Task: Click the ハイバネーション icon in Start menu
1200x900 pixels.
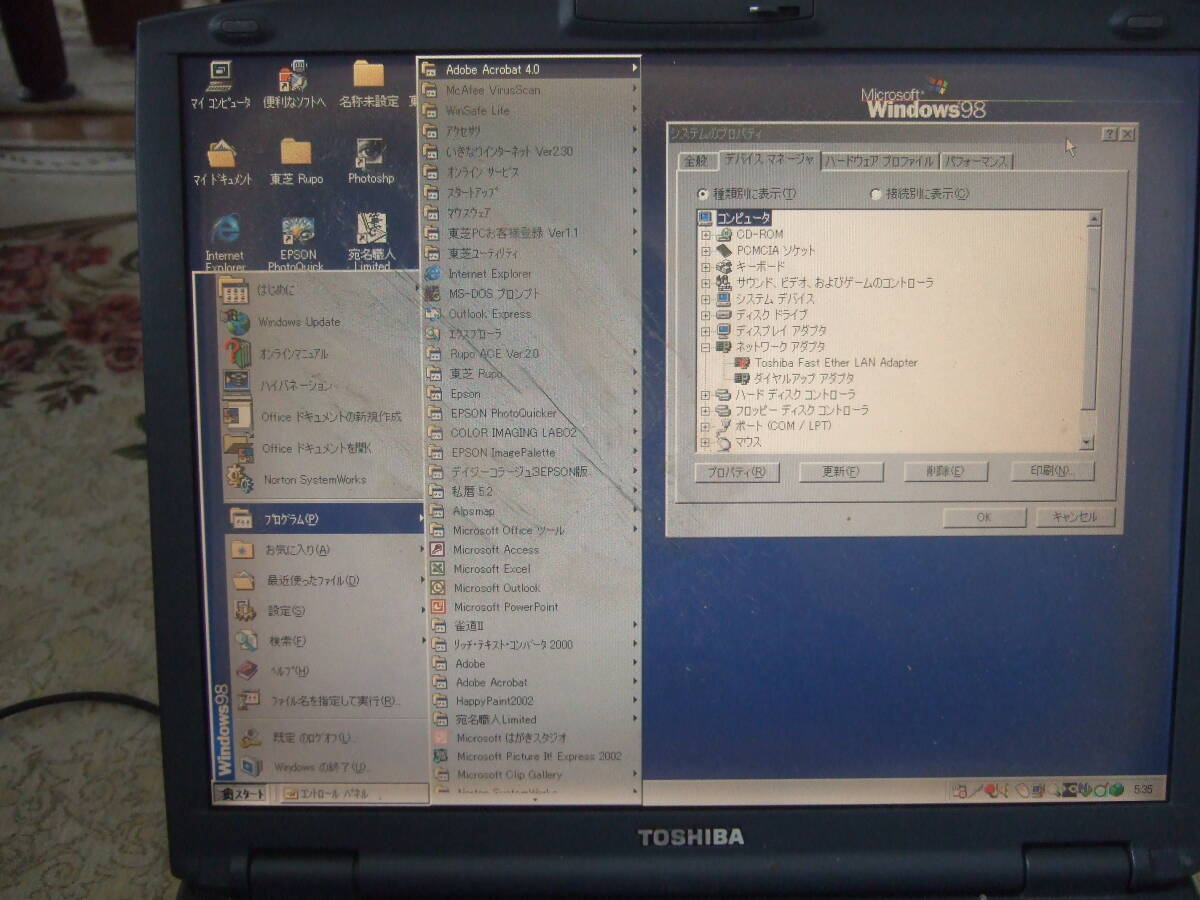Action: (237, 384)
